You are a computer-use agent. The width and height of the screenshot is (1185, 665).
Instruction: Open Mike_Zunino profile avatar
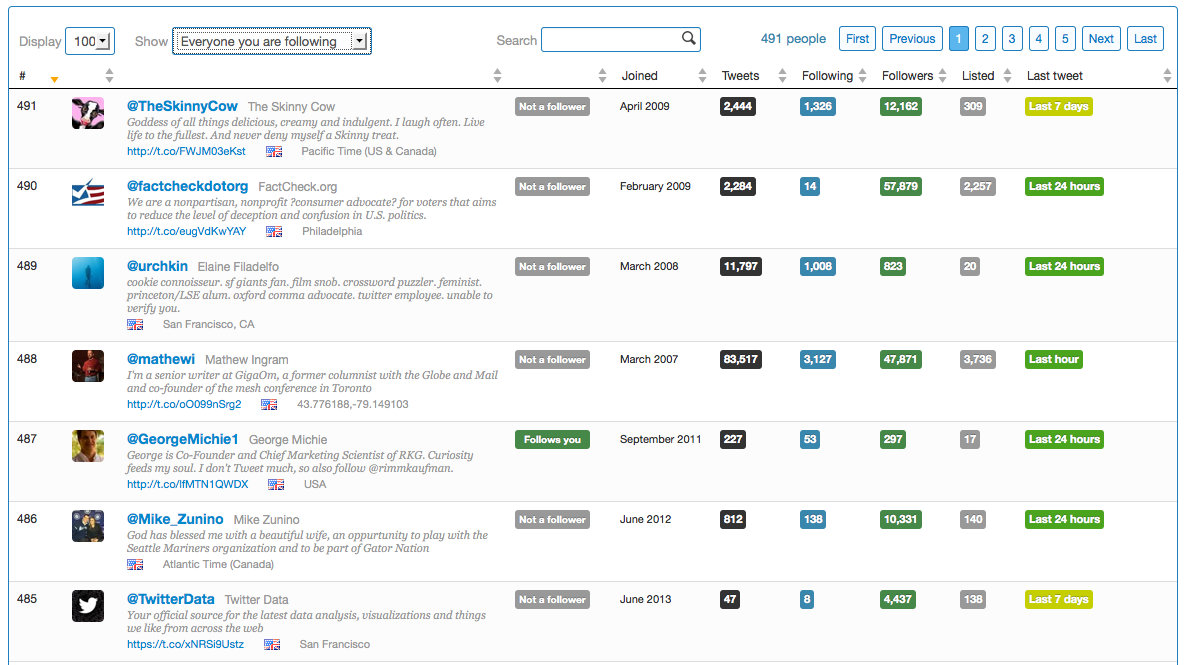point(88,527)
